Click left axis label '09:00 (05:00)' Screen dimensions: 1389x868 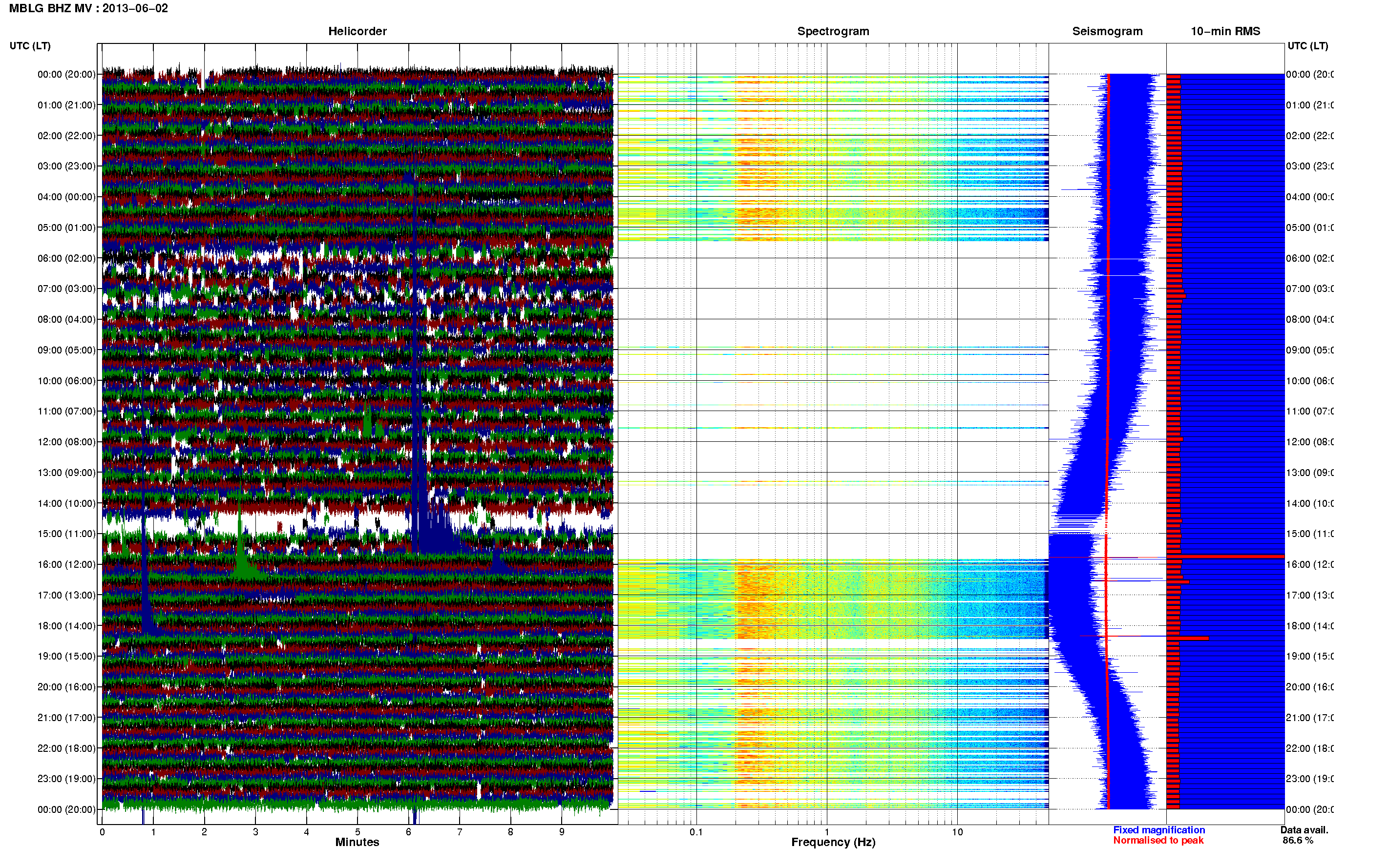tap(66, 350)
